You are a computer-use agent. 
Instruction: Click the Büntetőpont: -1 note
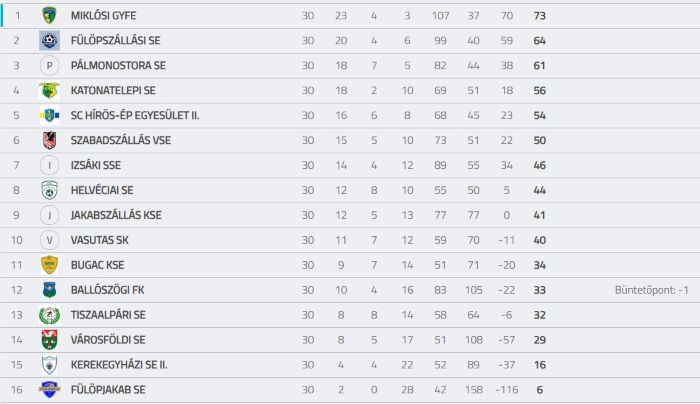tap(651, 290)
